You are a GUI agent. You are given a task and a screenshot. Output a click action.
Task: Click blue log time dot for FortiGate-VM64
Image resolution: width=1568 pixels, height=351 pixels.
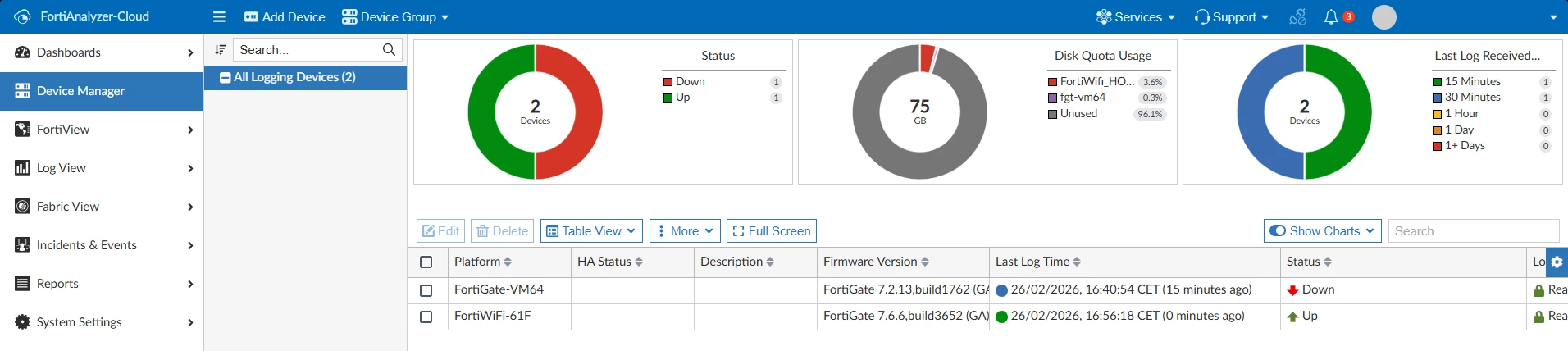tap(1001, 290)
